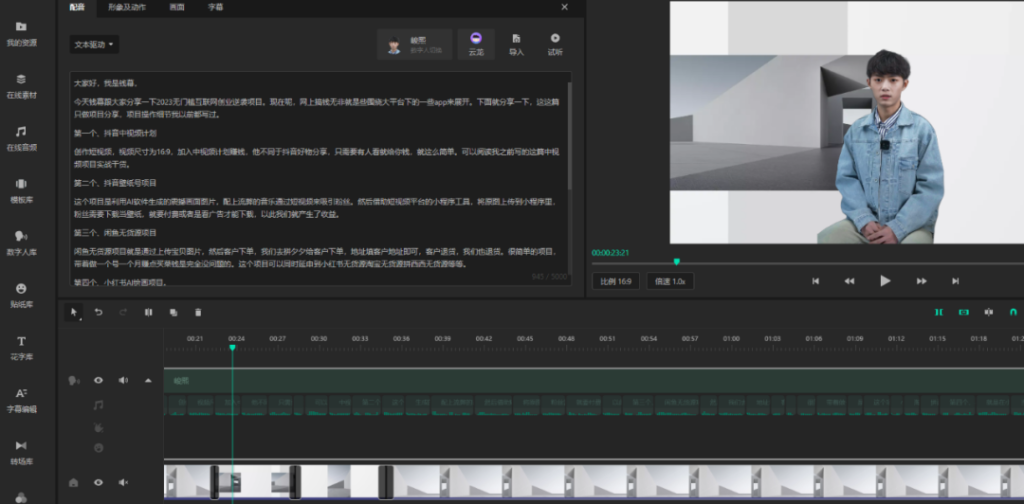Screen dimensions: 1024x504
Task: Switch to the 形象及动作 tab
Action: 126,7
